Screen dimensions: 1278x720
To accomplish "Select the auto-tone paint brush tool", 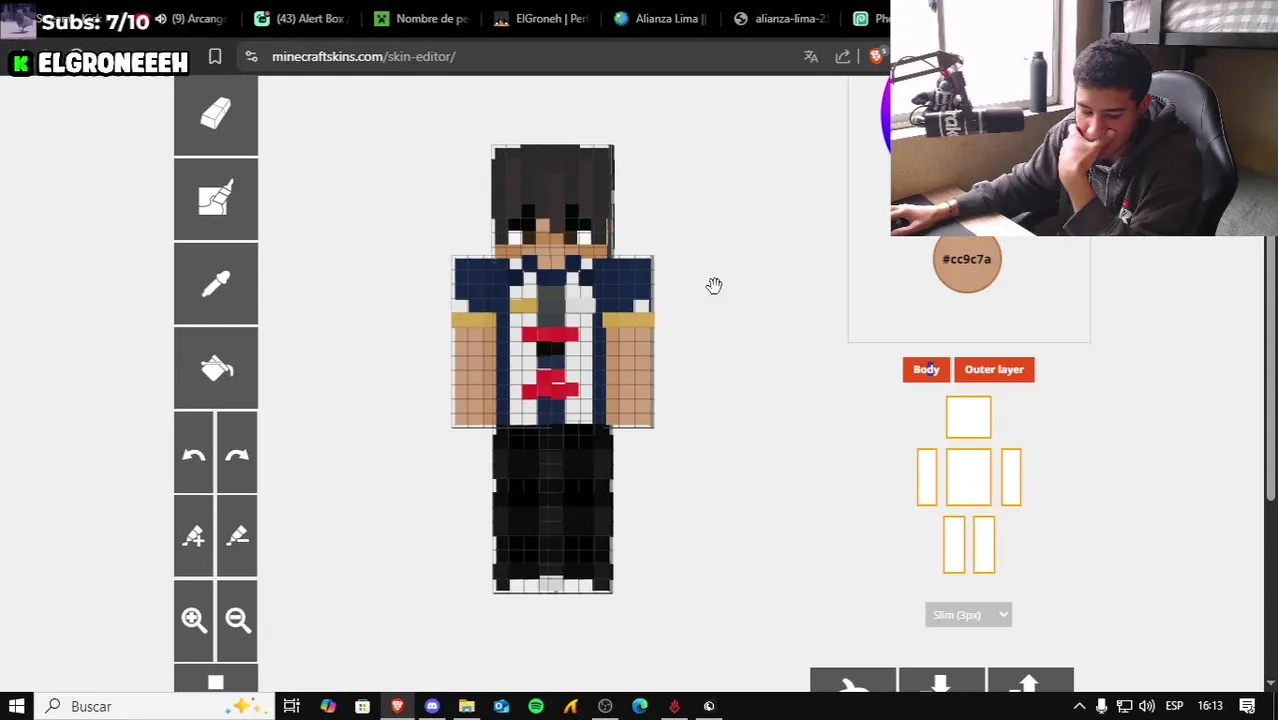I will point(215,199).
